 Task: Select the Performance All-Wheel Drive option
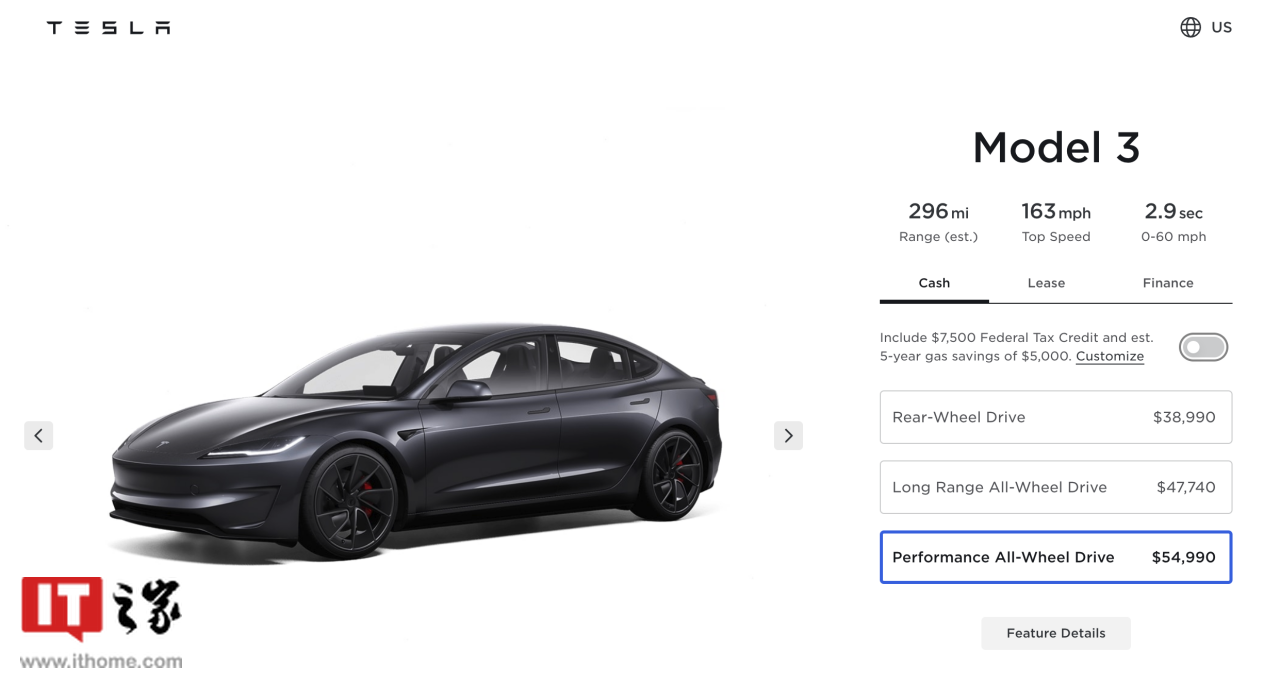pos(1056,557)
